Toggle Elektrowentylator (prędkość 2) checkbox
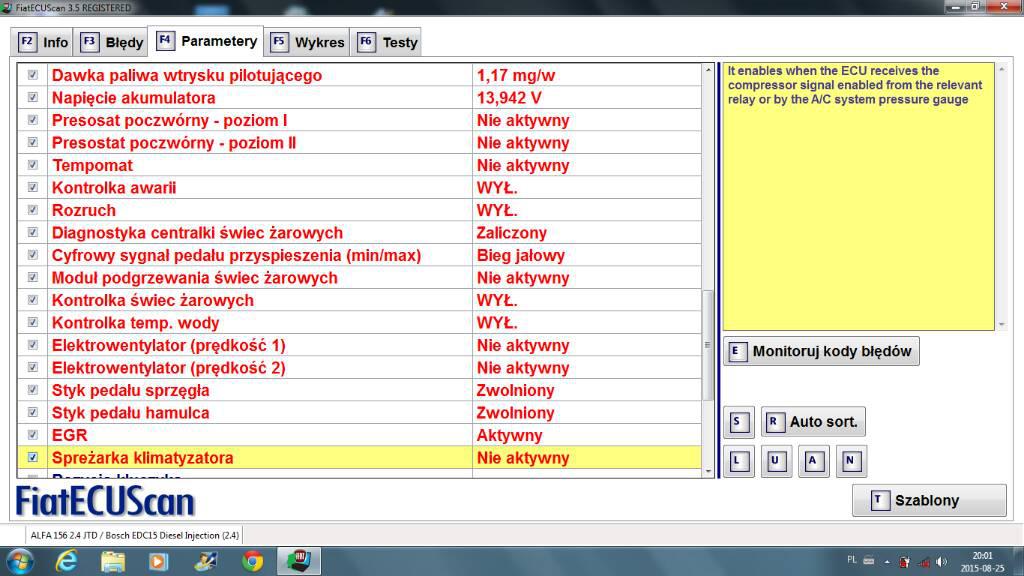The image size is (1024, 576). click(x=33, y=368)
